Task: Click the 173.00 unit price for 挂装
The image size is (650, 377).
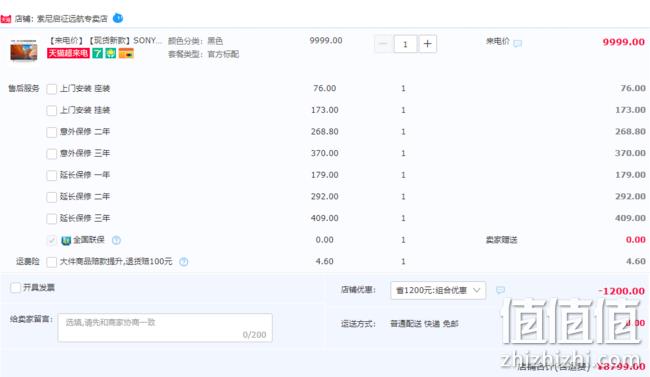Action: coord(325,110)
